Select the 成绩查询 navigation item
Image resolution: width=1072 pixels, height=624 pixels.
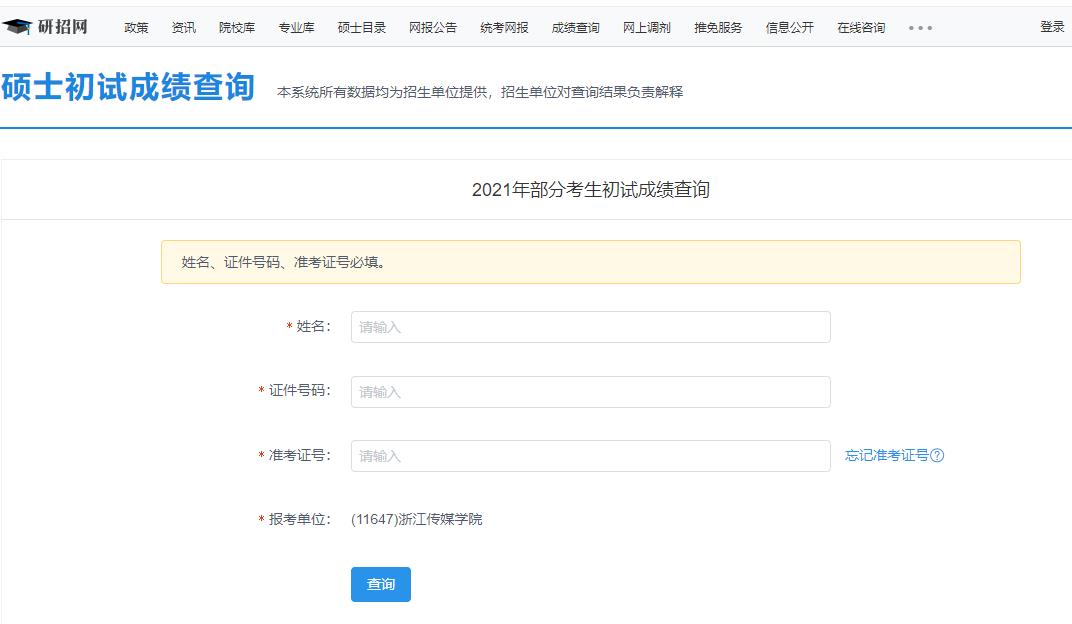(x=575, y=28)
